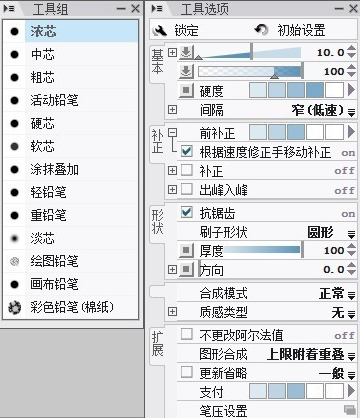Image resolution: width=360 pixels, height=418 pixels.
Task: Expand the 间隔 settings
Action: (172, 109)
